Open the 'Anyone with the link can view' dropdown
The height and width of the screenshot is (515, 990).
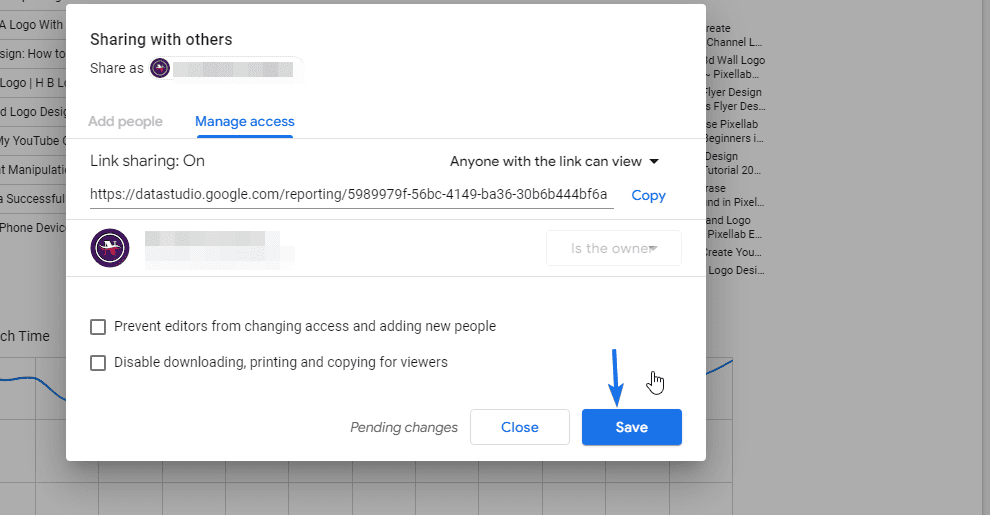tap(554, 162)
